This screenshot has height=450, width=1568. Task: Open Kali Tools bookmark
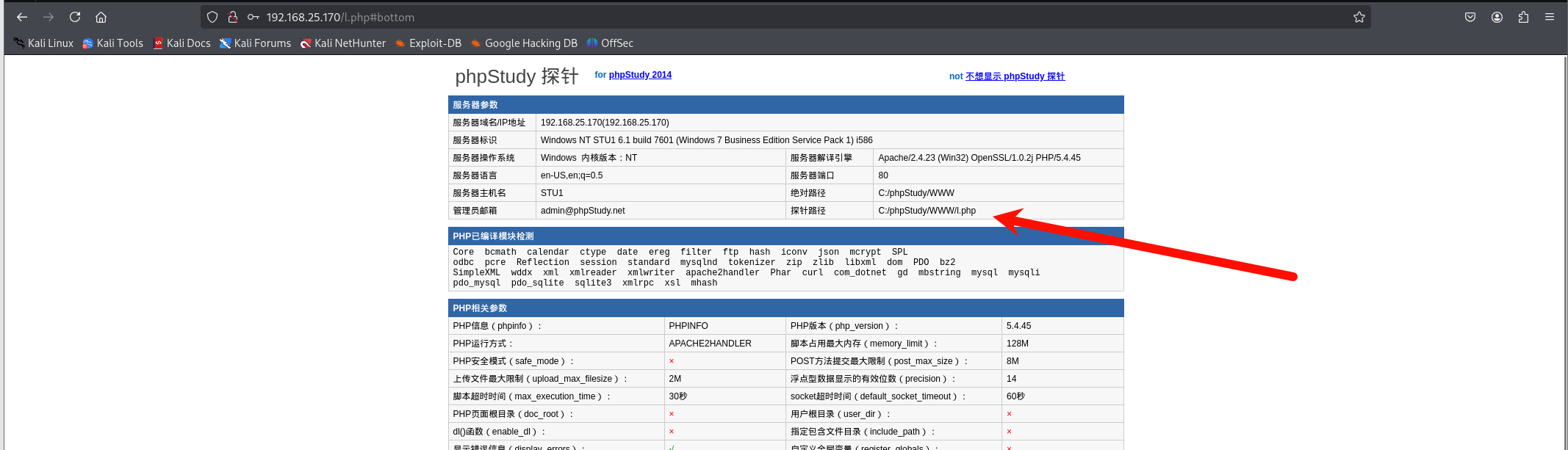(x=113, y=43)
